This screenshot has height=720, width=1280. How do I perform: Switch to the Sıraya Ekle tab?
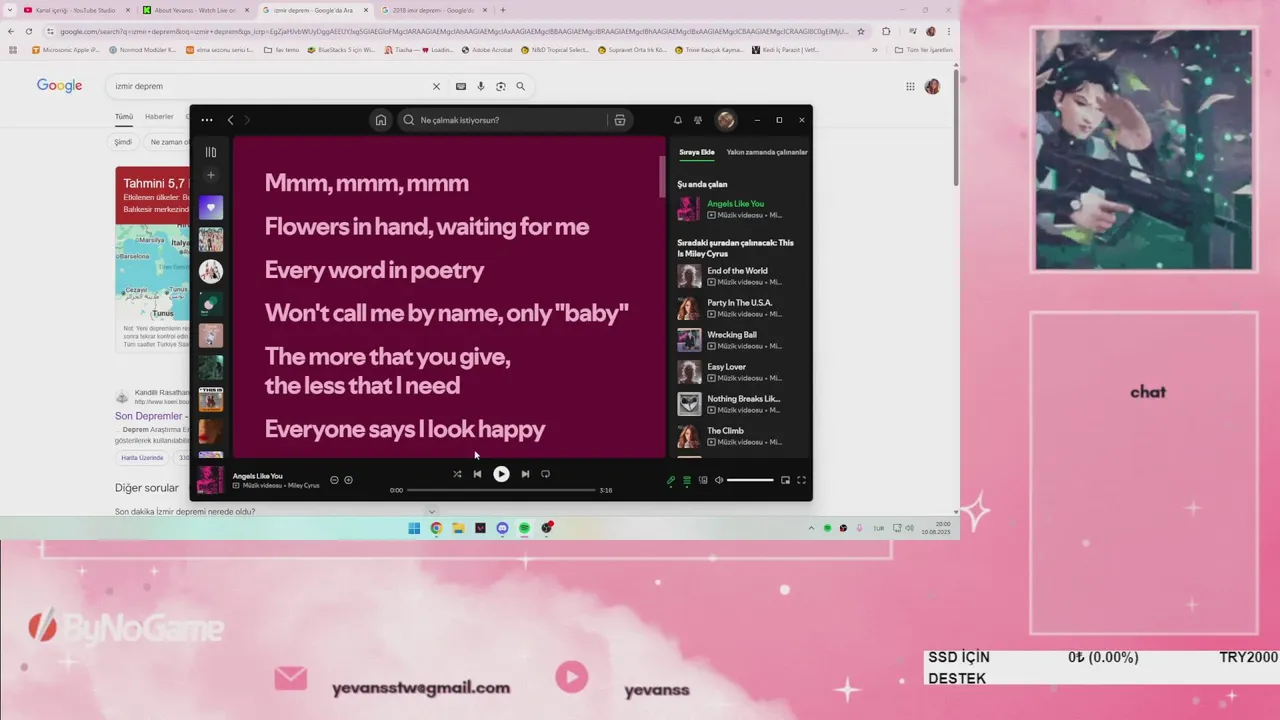(x=697, y=152)
